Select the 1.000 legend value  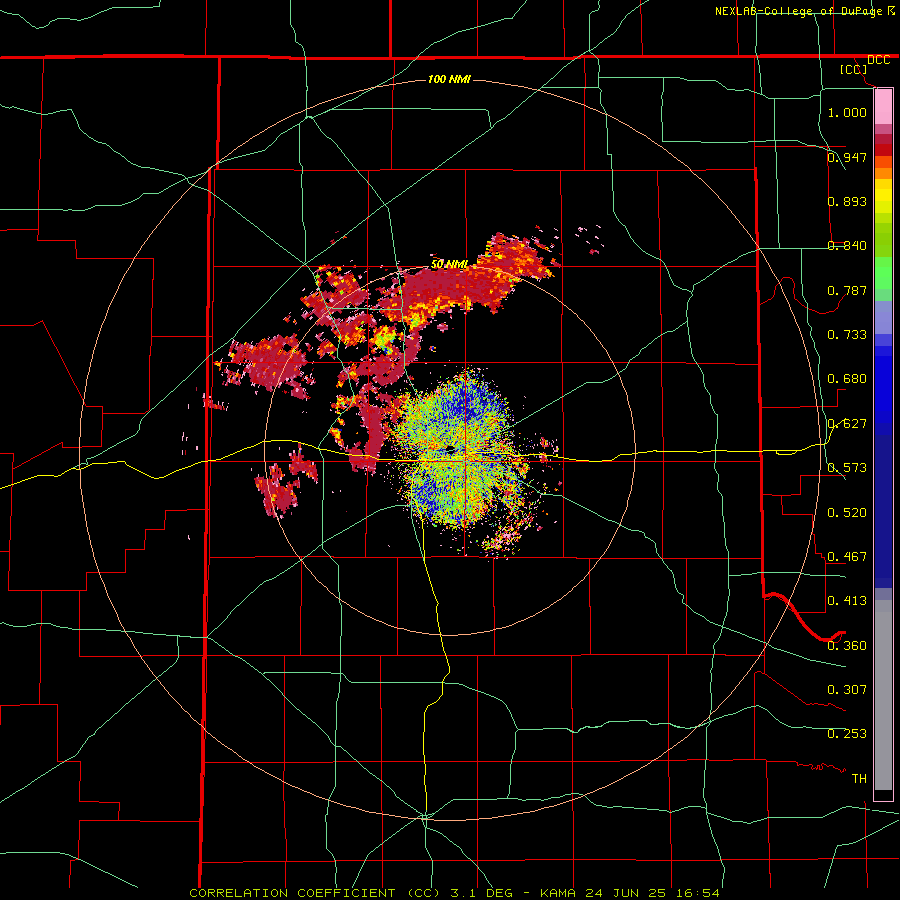[847, 112]
